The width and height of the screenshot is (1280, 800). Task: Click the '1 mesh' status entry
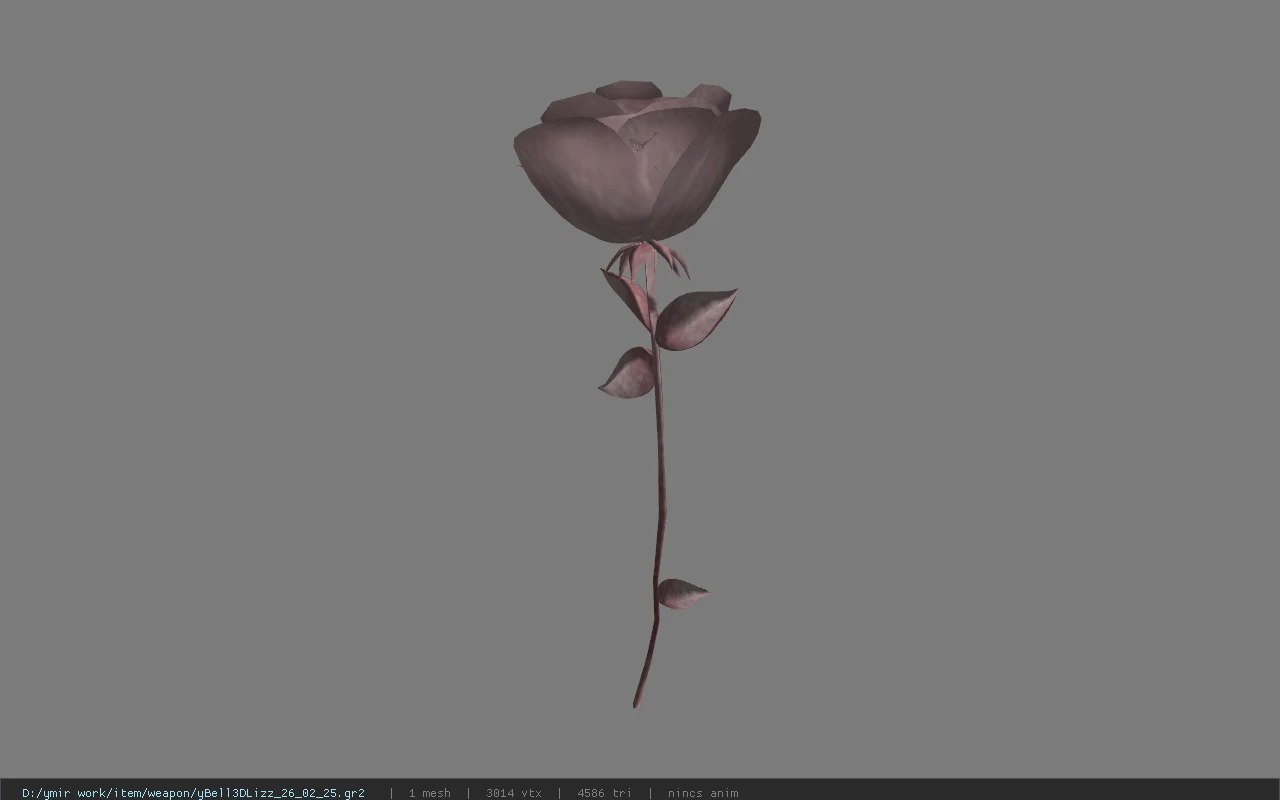tap(429, 793)
